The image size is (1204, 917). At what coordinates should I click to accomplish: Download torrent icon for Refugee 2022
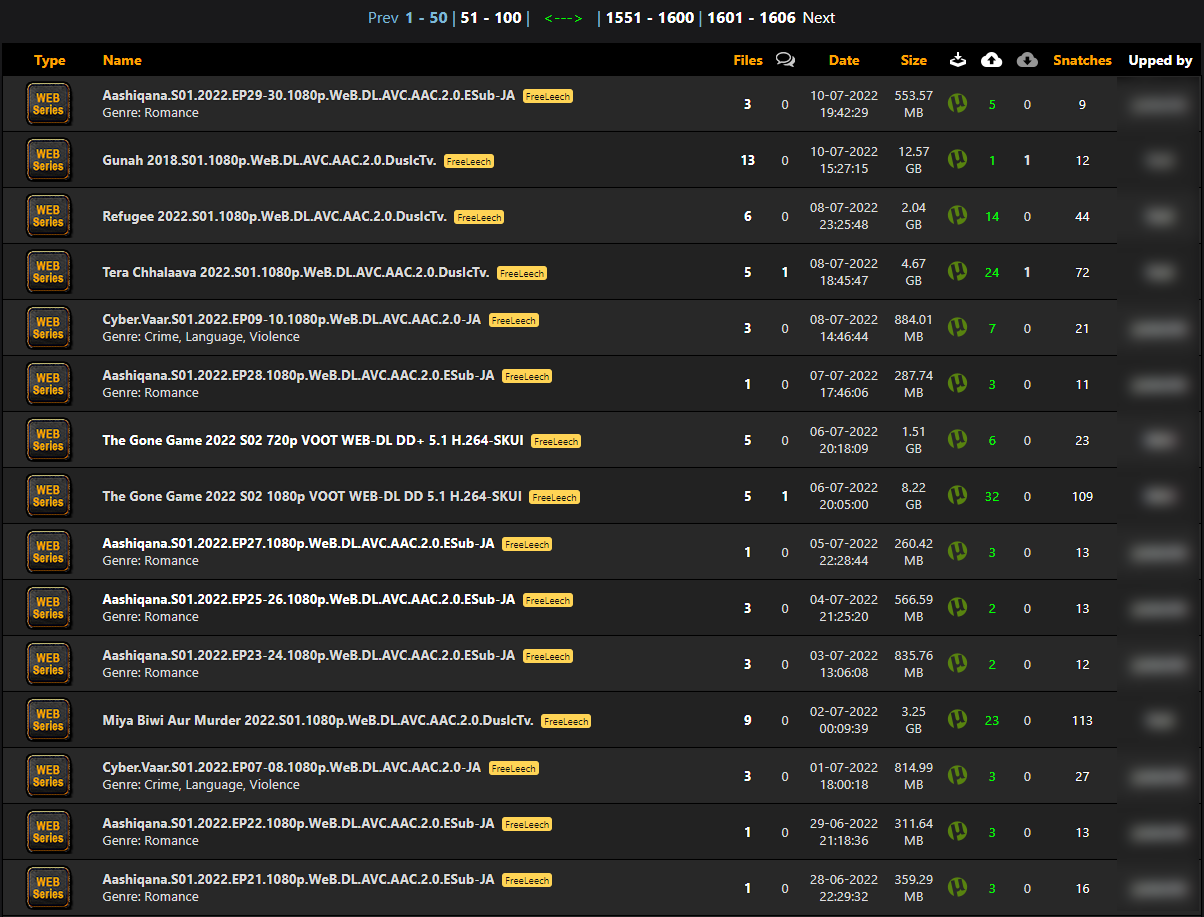point(958,215)
